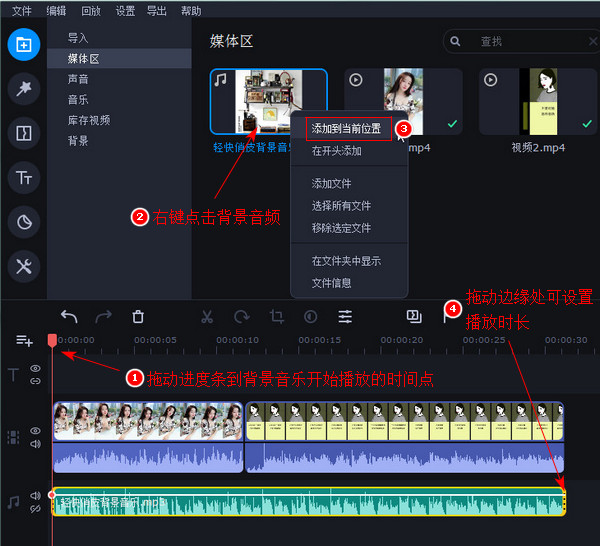Screen dimensions: 600x546
Task: Clear the search field with X
Action: tap(593, 41)
